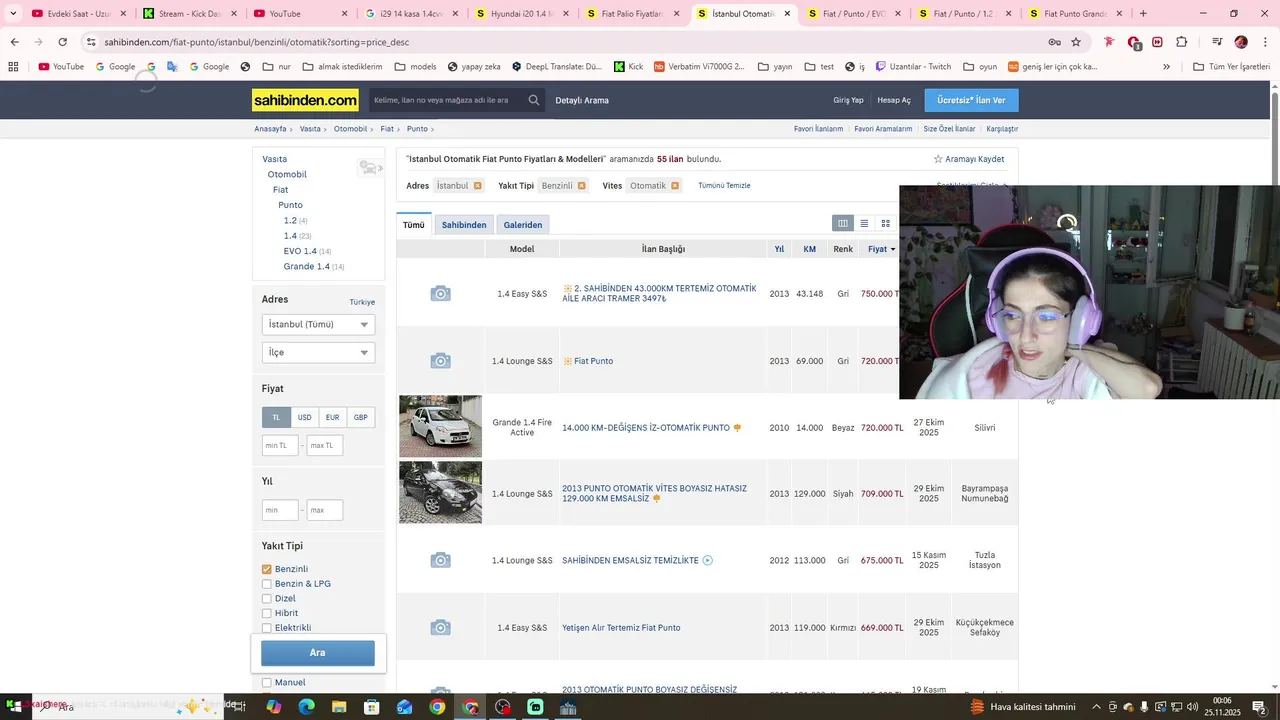
Task: Click the Hesap Aç link
Action: pos(894,100)
